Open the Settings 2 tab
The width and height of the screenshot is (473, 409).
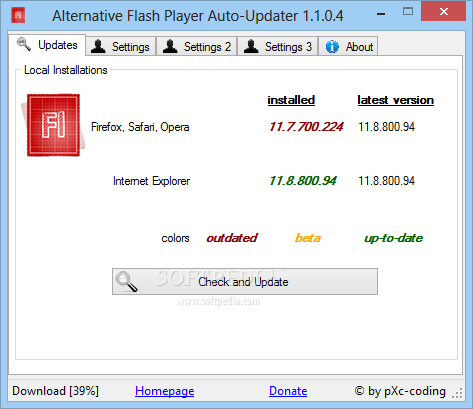point(197,46)
